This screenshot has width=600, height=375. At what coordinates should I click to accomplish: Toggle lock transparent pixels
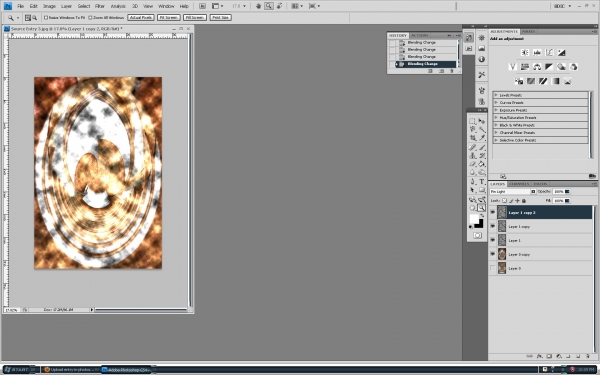[505, 201]
